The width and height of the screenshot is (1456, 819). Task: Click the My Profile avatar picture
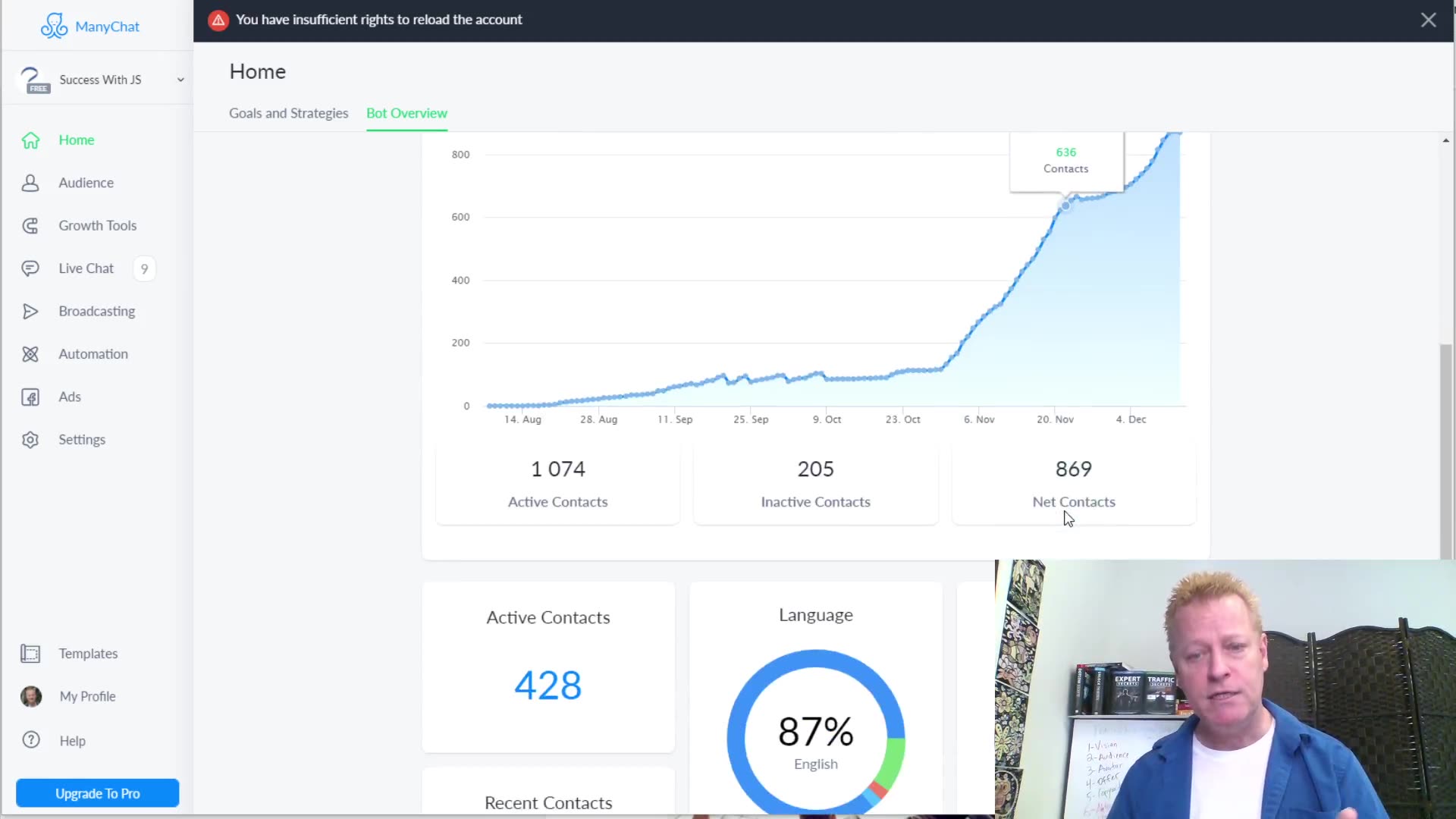click(x=31, y=696)
